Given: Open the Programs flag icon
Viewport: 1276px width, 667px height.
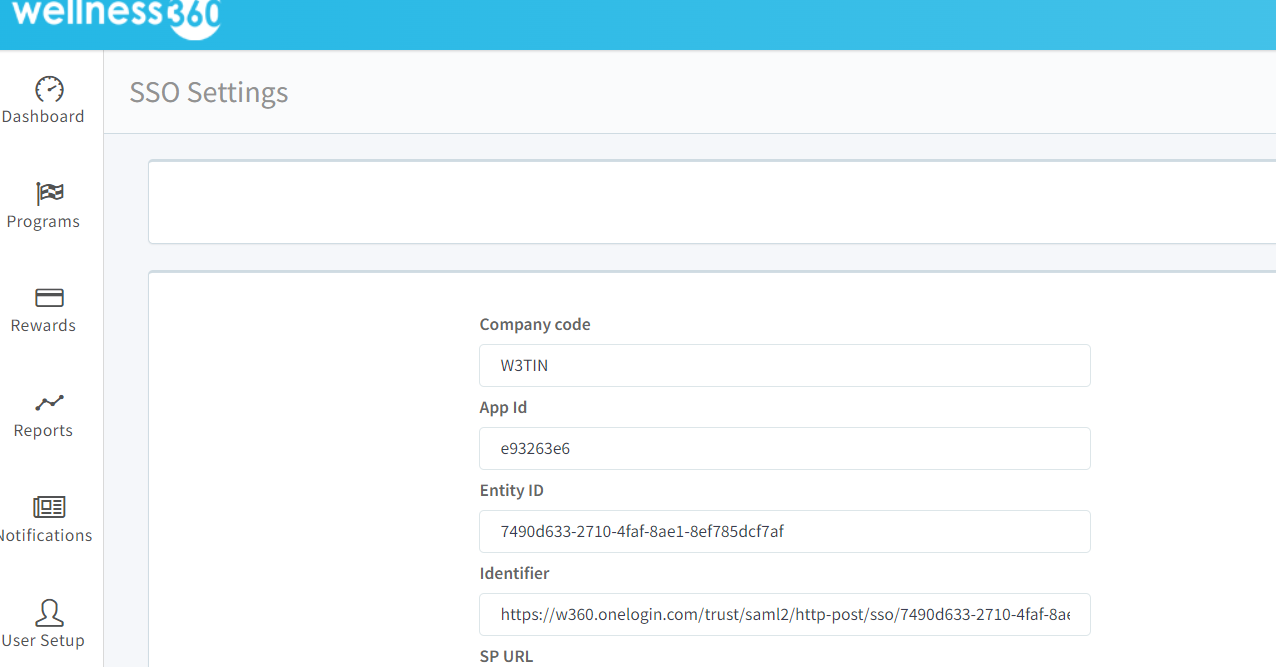Looking at the screenshot, I should coord(49,193).
